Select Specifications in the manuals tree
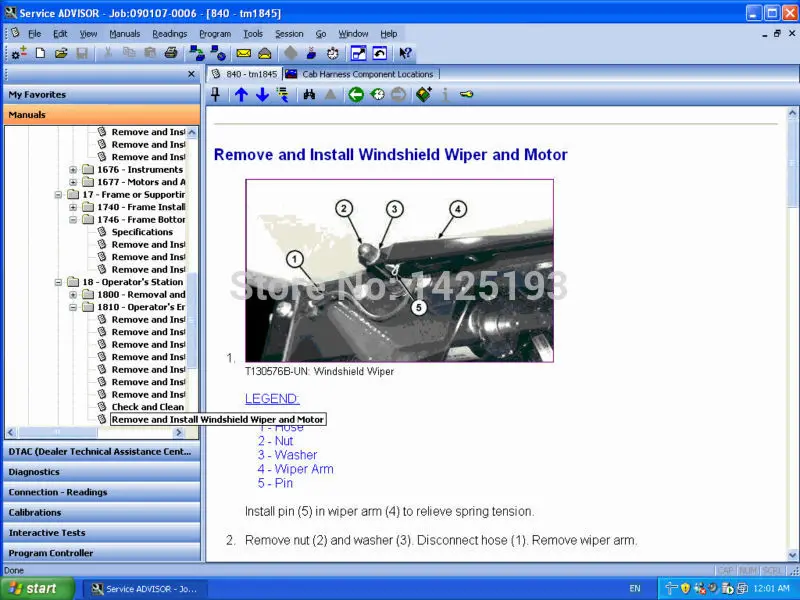800x600 pixels. 142,232
